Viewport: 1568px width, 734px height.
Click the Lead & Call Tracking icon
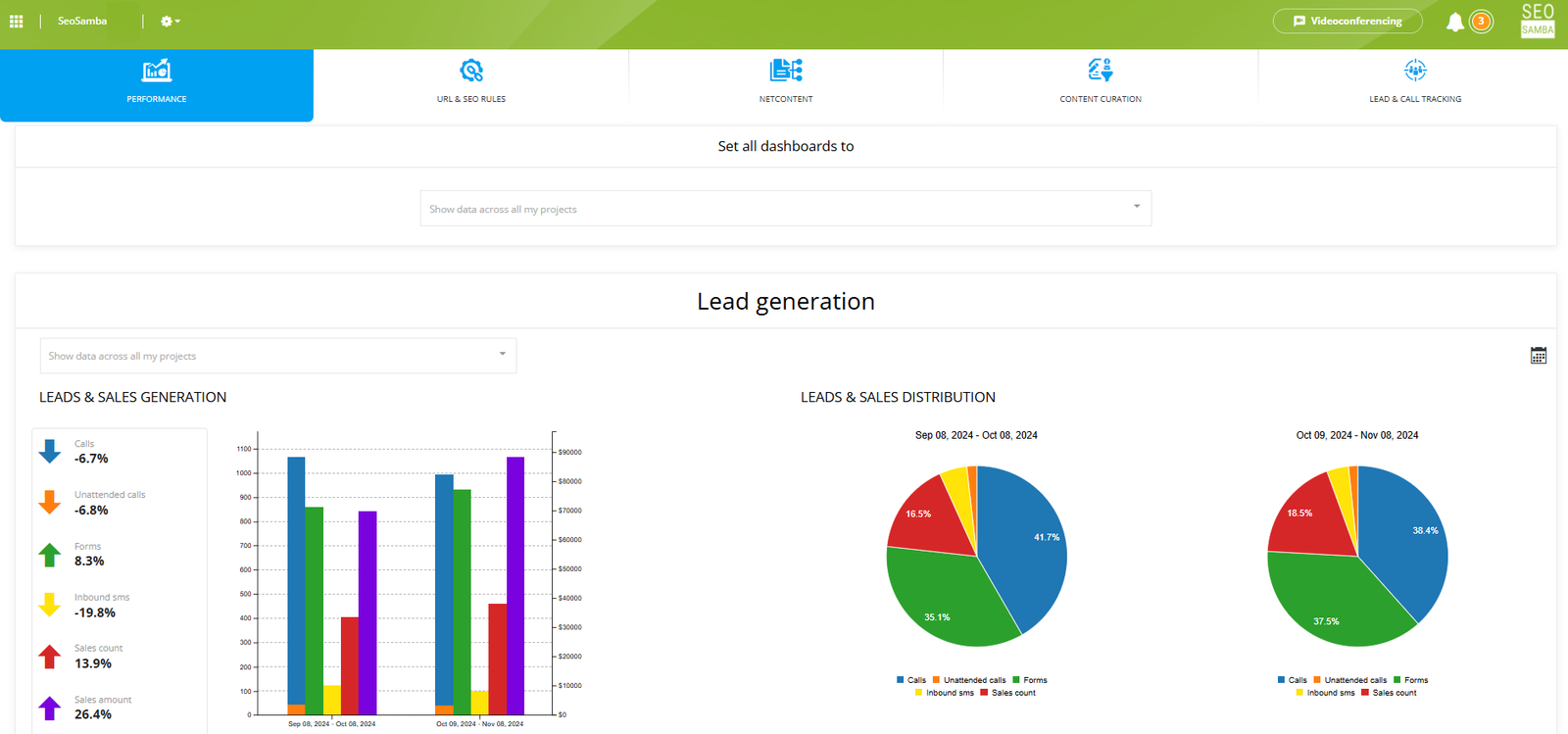1415,71
